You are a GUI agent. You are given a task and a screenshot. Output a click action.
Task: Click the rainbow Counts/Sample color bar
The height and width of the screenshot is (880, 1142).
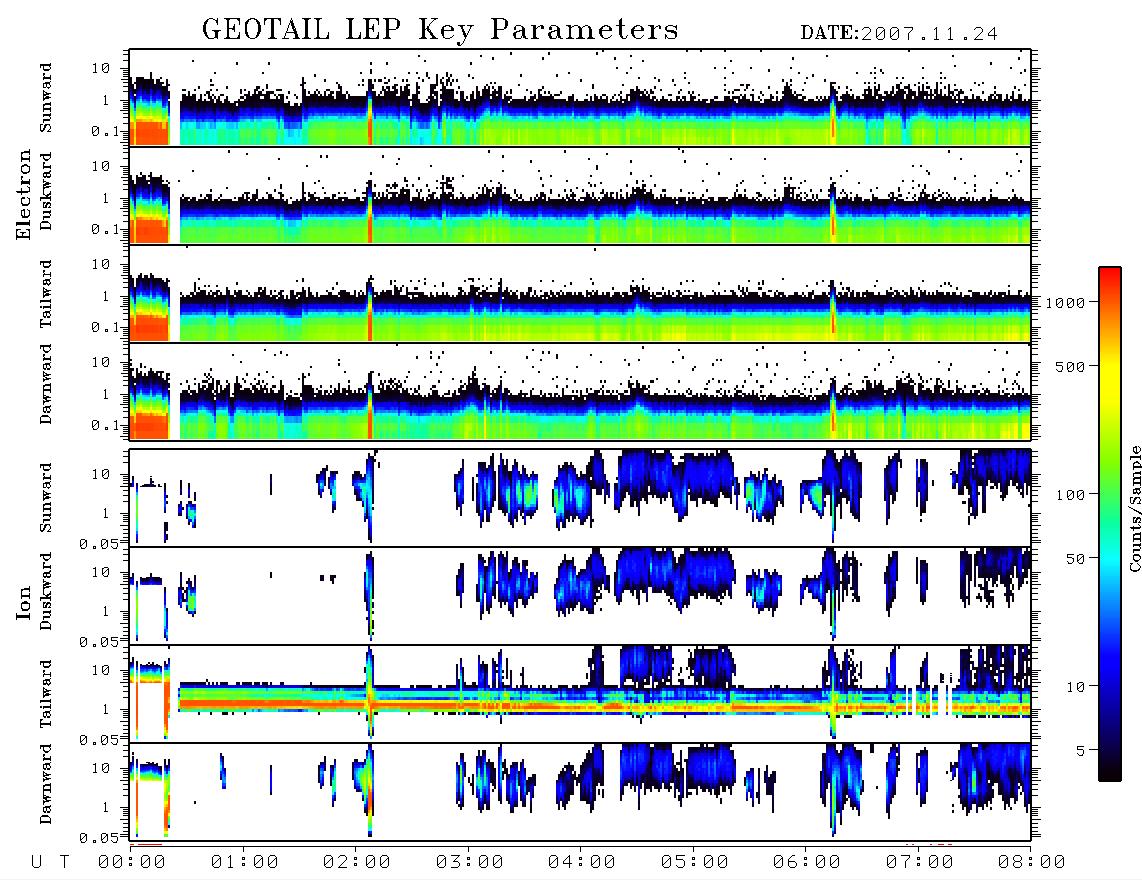click(x=1110, y=524)
